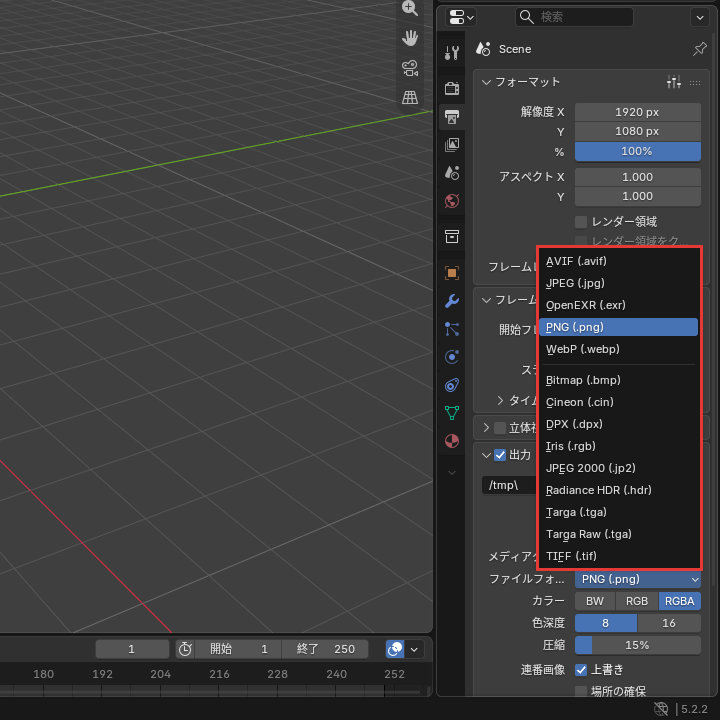Collapse the フォーマット panel
Screen dimensions: 720x720
(x=486, y=82)
